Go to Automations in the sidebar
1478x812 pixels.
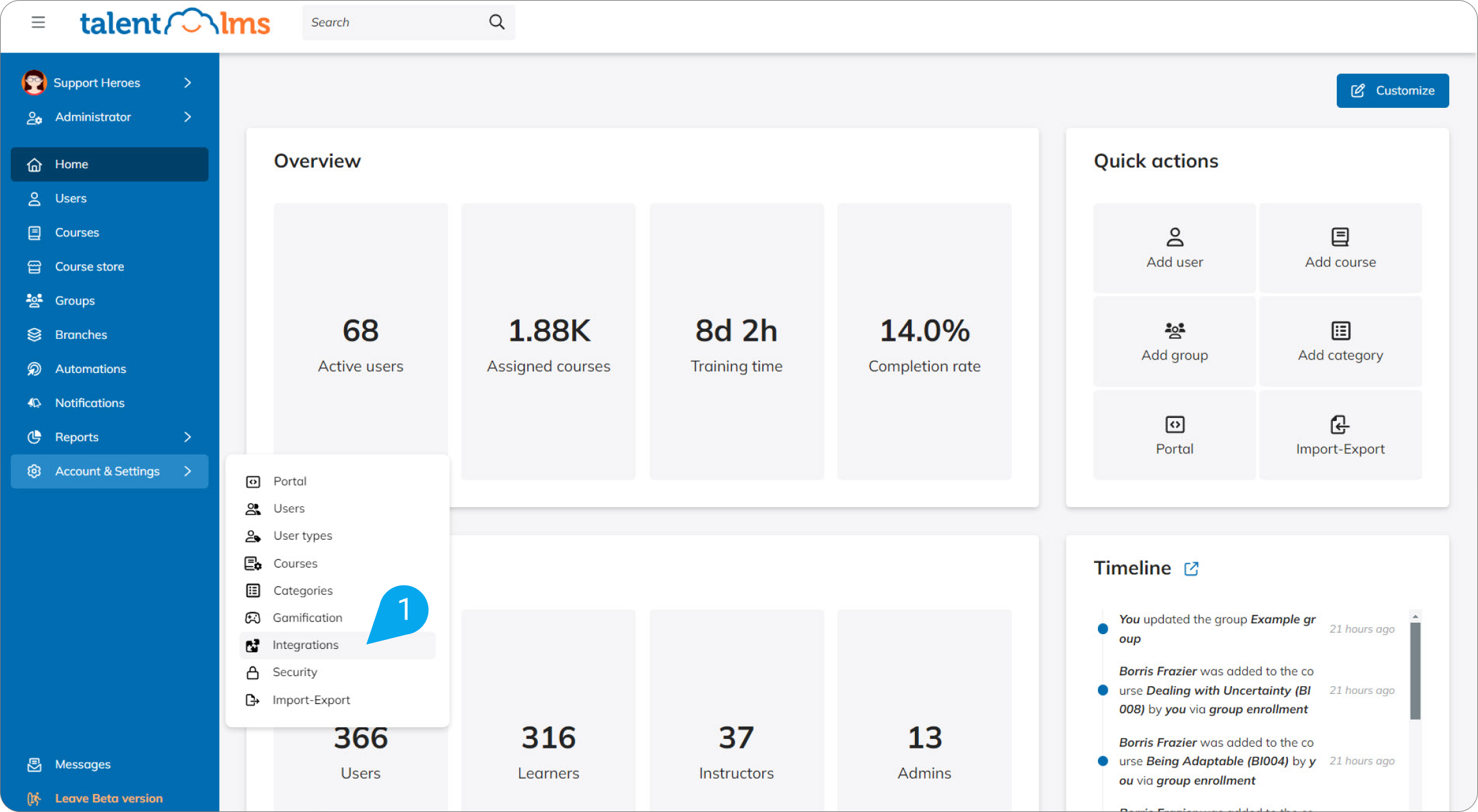click(x=91, y=369)
